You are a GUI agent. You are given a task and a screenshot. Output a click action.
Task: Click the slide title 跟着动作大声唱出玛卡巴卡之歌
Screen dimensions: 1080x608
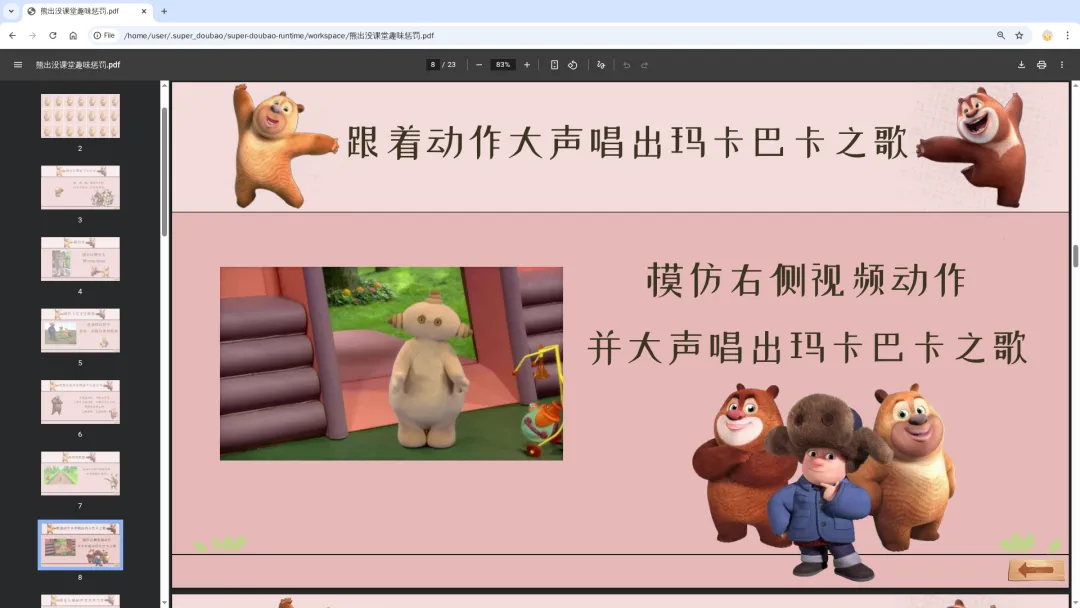[x=627, y=143]
